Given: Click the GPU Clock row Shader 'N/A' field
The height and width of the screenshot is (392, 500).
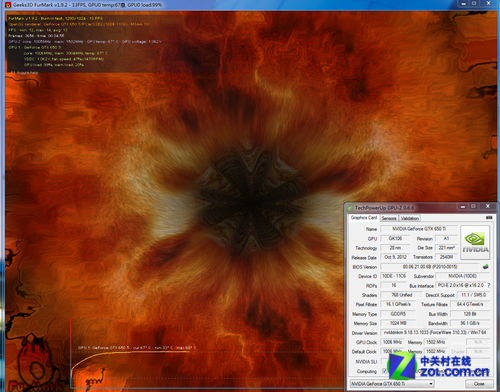Looking at the screenshot, I should pyautogui.click(x=478, y=342).
